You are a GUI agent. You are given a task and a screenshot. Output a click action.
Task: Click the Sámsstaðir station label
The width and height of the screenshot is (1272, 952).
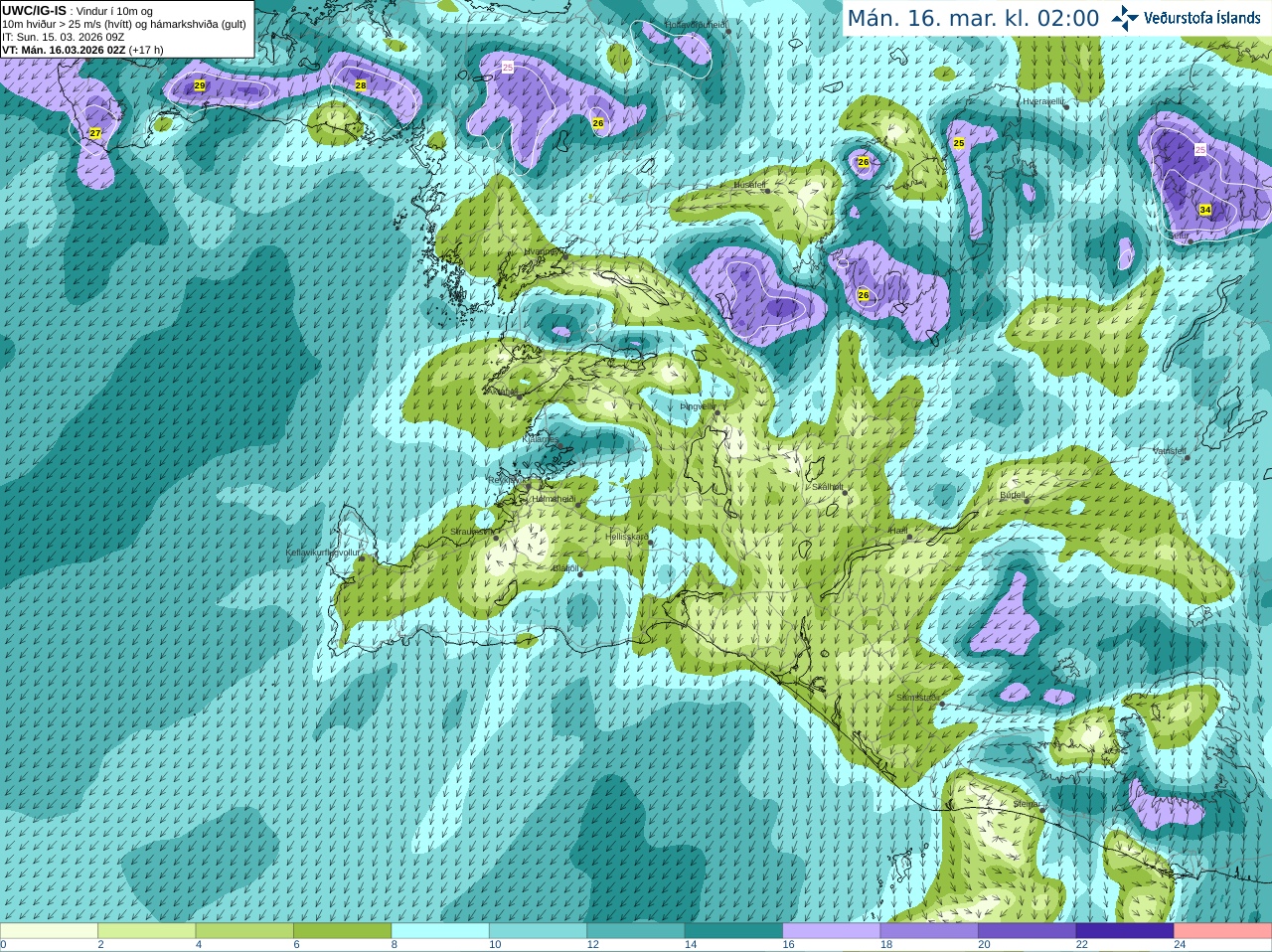pyautogui.click(x=916, y=698)
